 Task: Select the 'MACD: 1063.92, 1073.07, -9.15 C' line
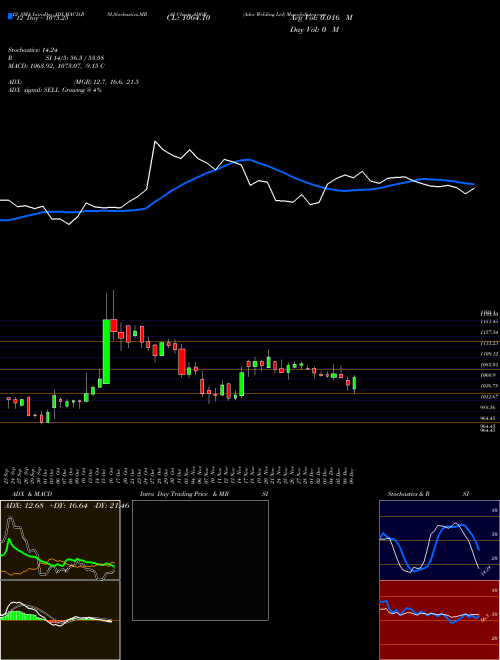click(x=56, y=66)
